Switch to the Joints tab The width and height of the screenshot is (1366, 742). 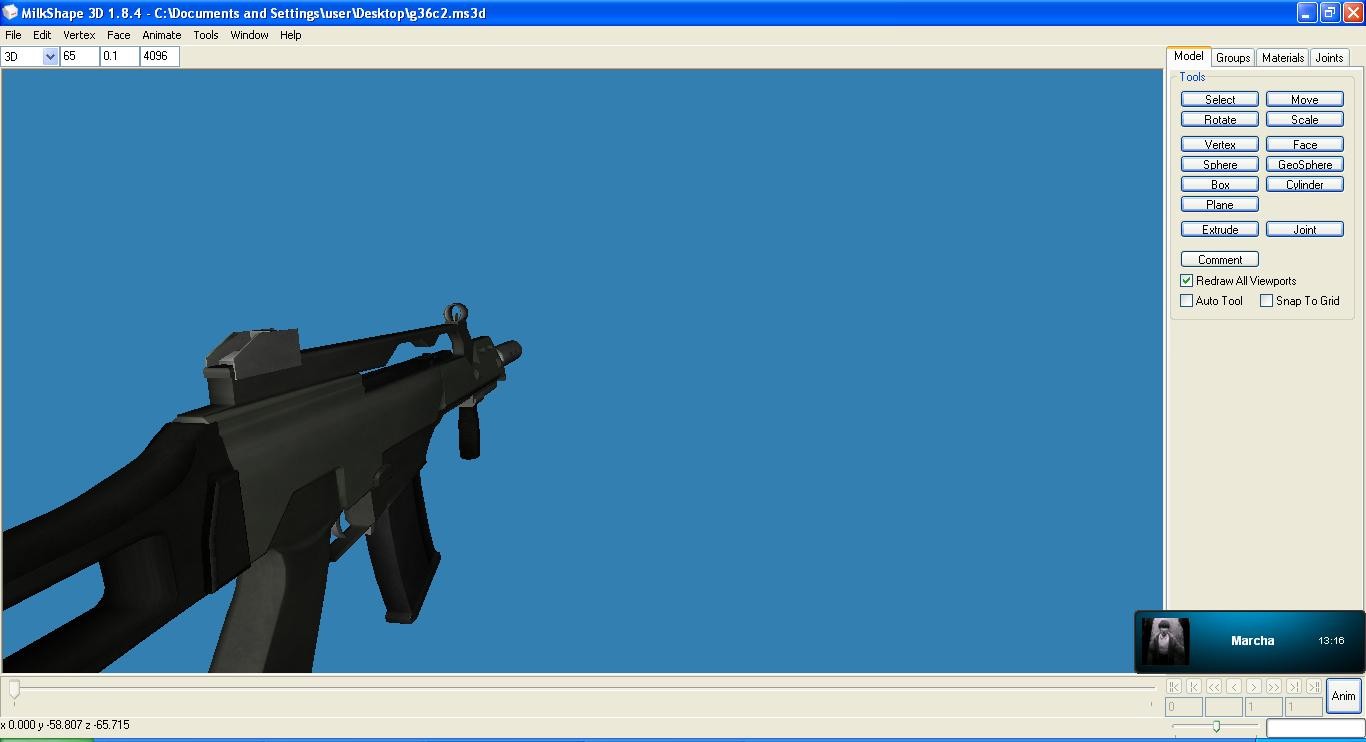pos(1329,58)
